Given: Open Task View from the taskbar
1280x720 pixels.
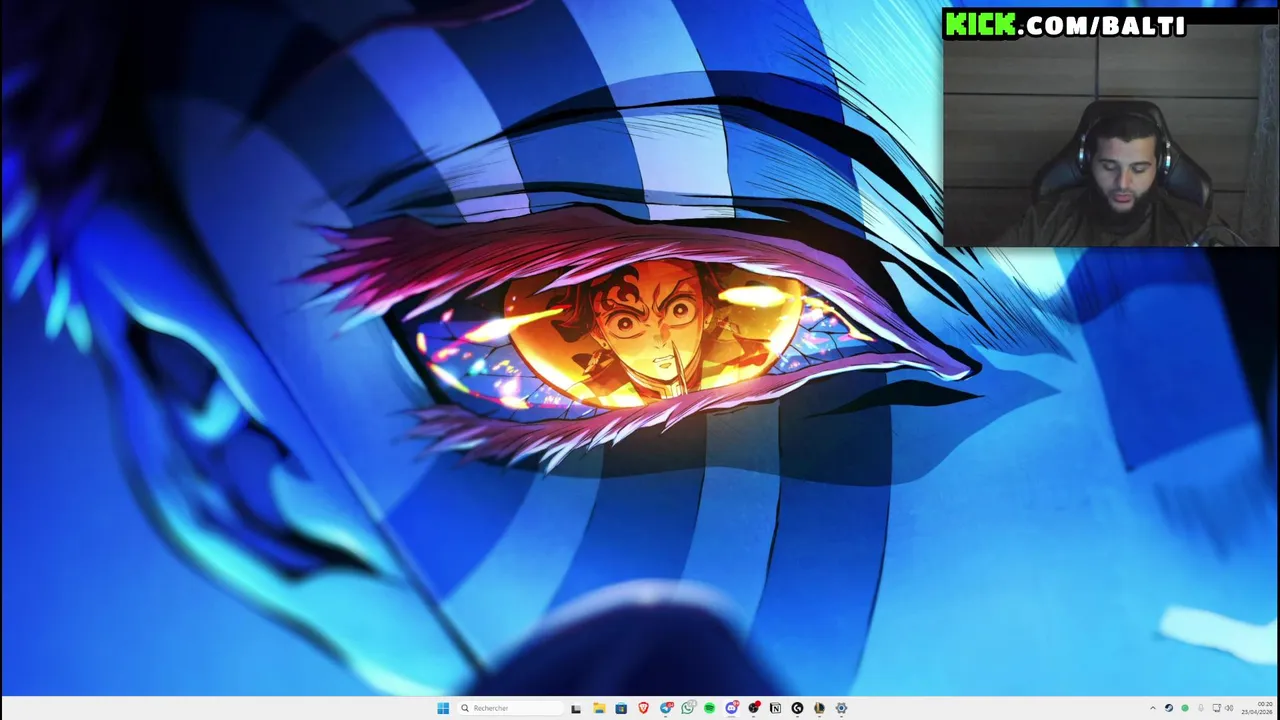Looking at the screenshot, I should coord(576,708).
